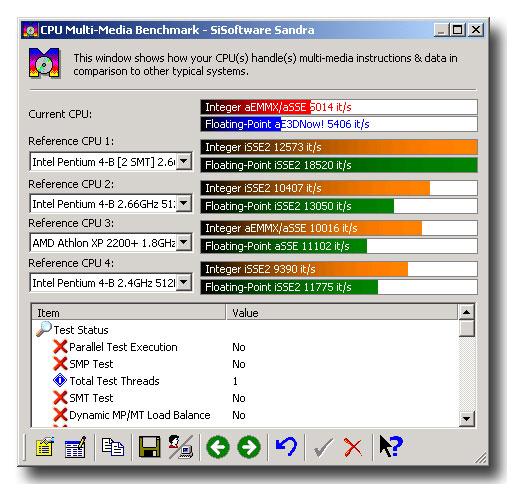Select the Total Test Threads row

(x=245, y=381)
